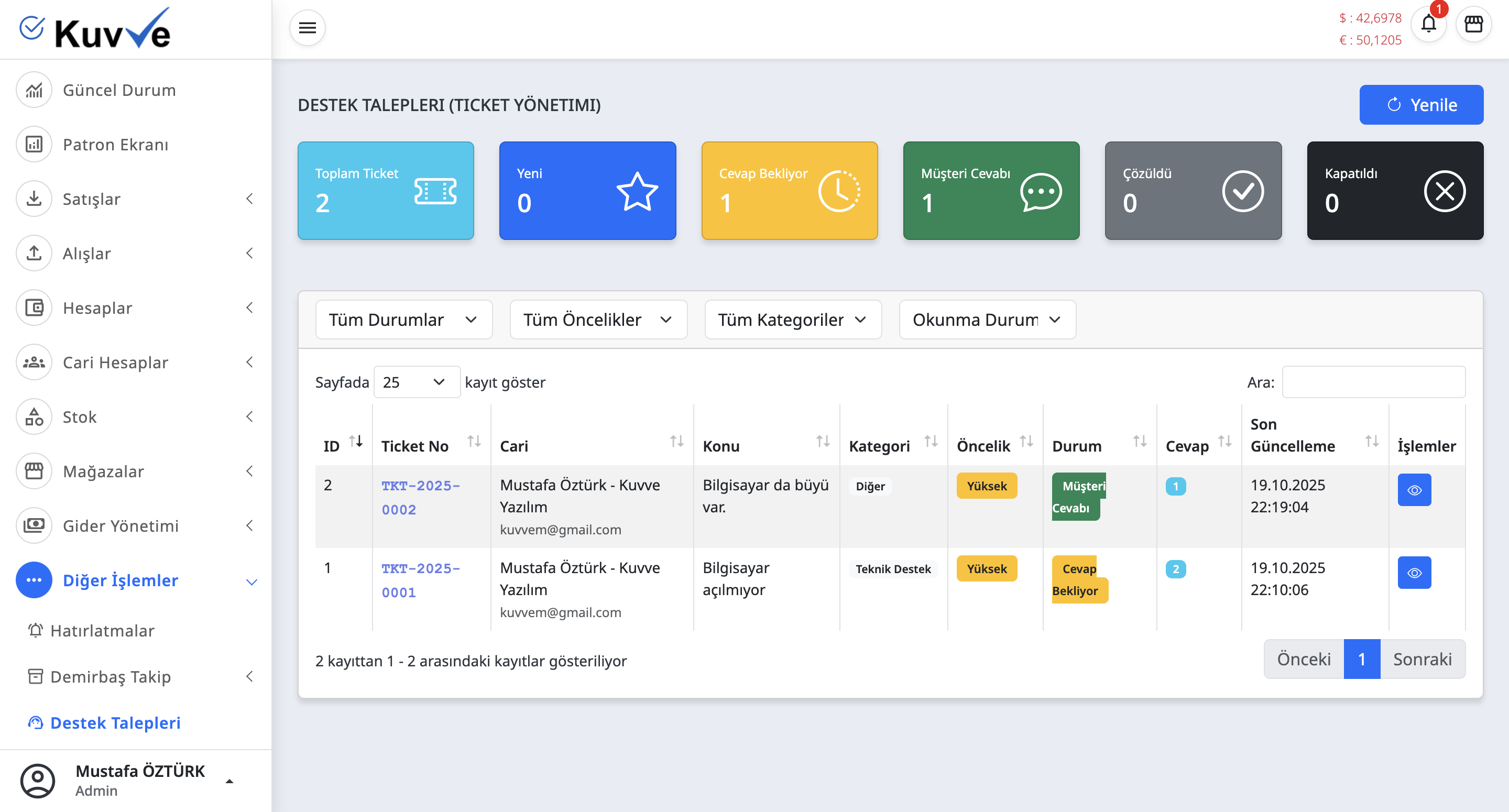
Task: Click the Gider Yönetimi money icon
Action: pyautogui.click(x=34, y=526)
